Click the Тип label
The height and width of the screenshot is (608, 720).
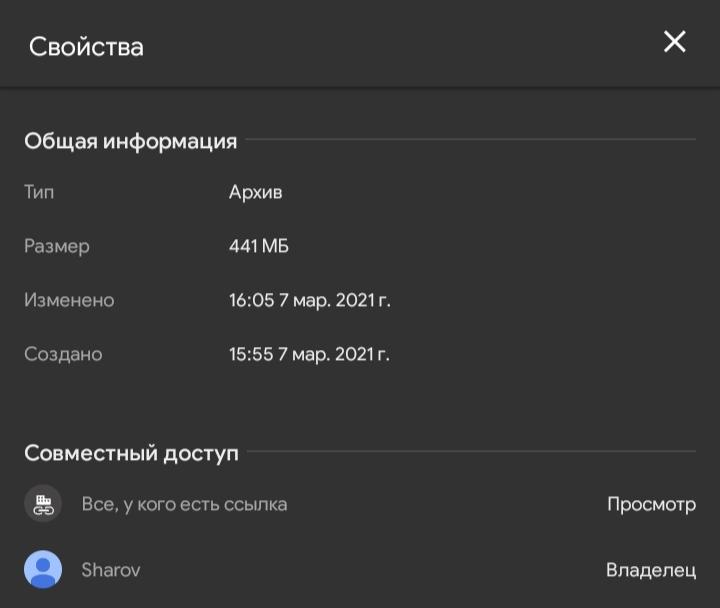click(x=39, y=192)
